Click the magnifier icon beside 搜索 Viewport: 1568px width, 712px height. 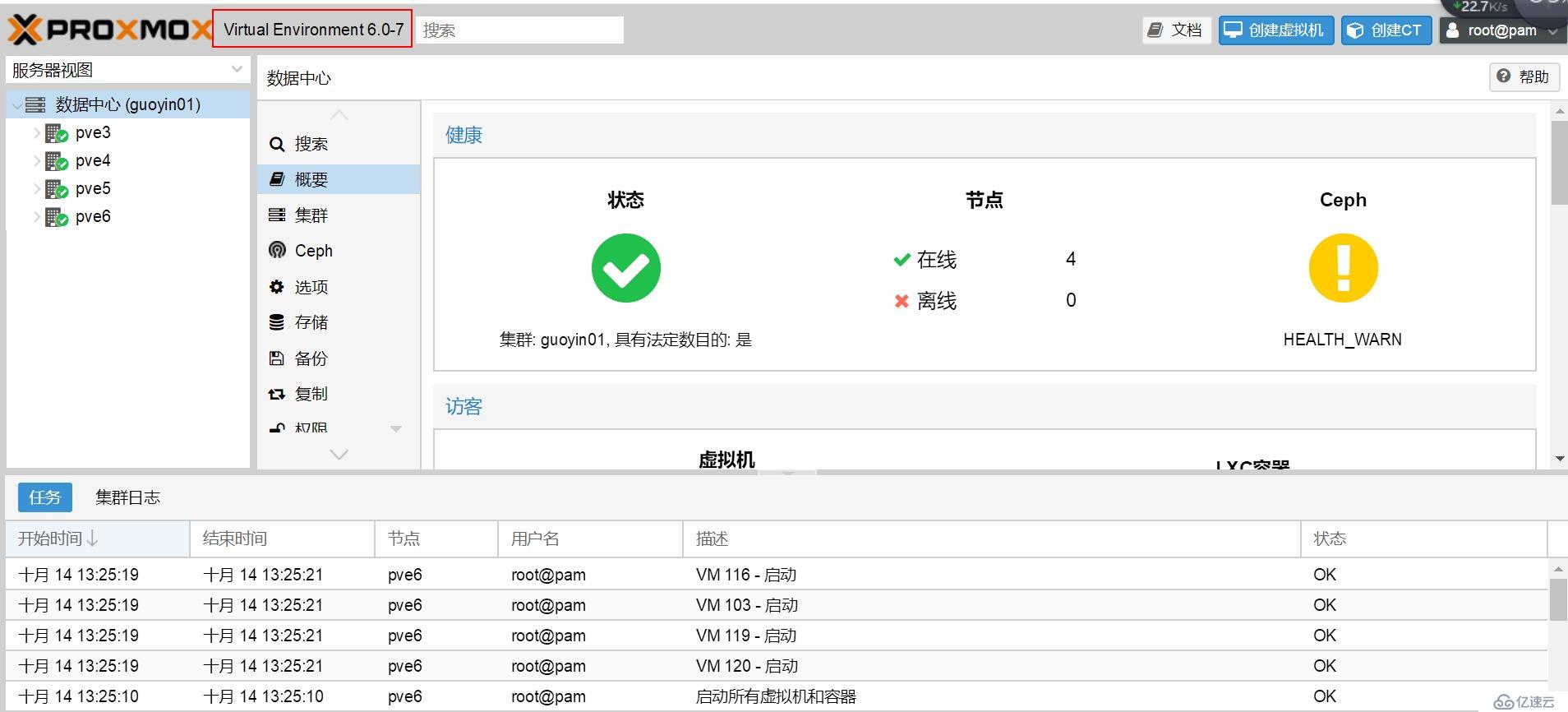coord(277,144)
